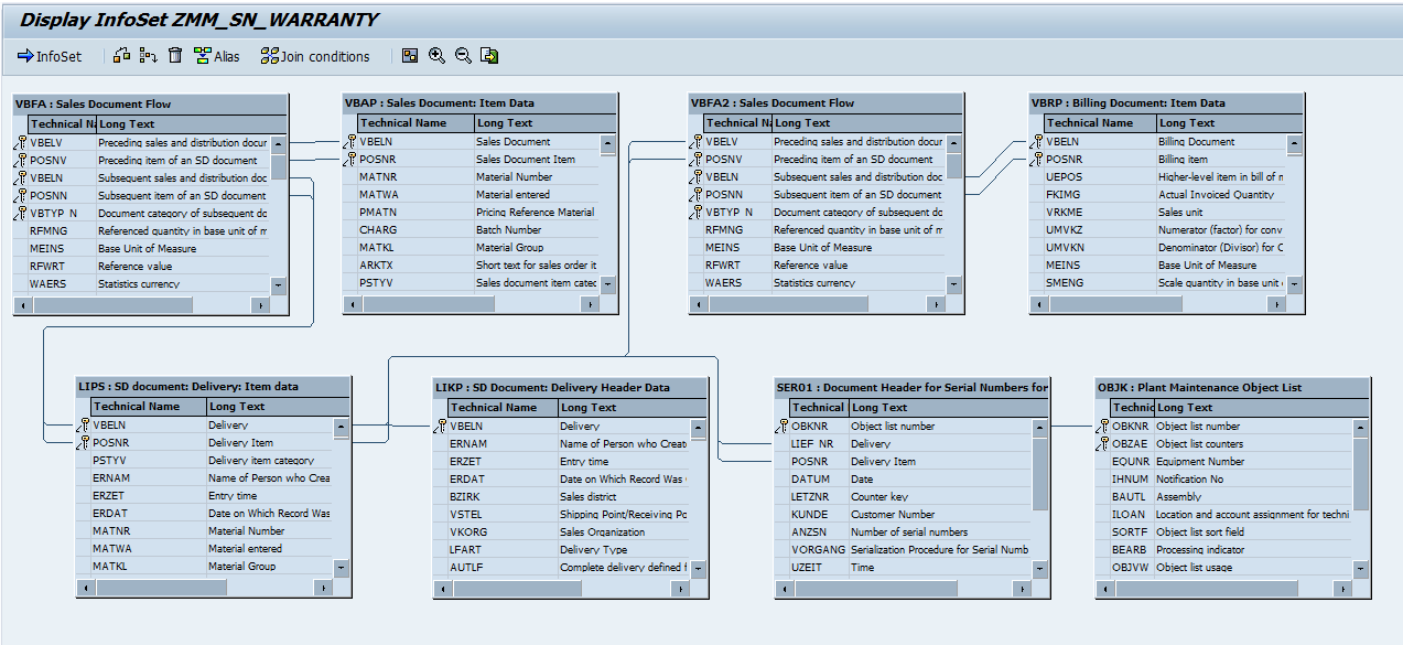
Task: Click the InfoSet arrow icon in the toolbar
Action: [x=24, y=56]
